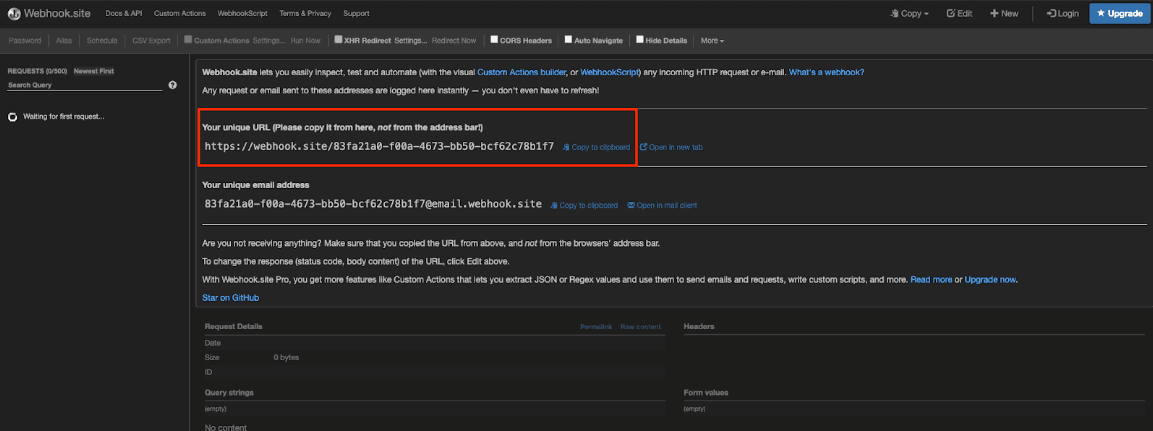
Task: Click the search help question mark icon
Action: 173,85
